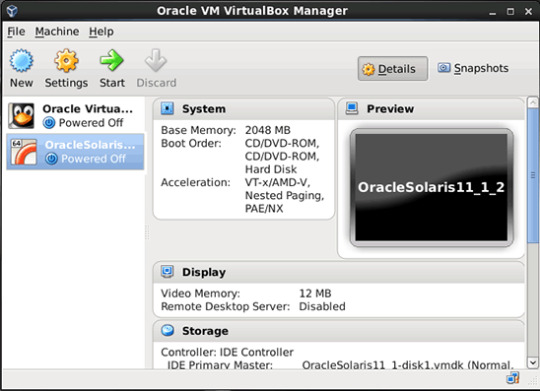Collapse the System section header
Image resolution: width=540 pixels, height=391 pixels.
coord(244,109)
